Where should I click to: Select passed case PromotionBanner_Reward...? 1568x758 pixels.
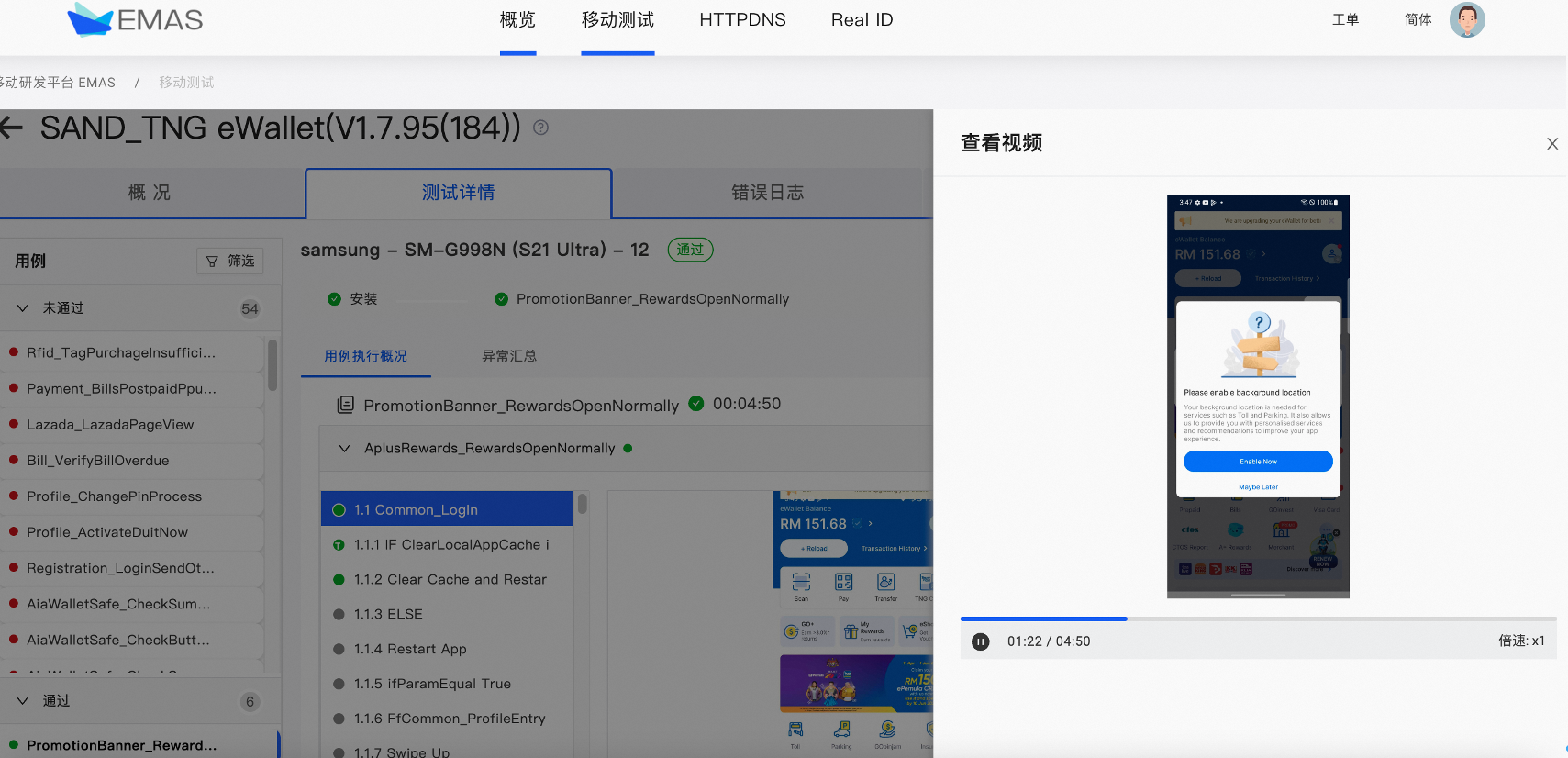click(138, 744)
